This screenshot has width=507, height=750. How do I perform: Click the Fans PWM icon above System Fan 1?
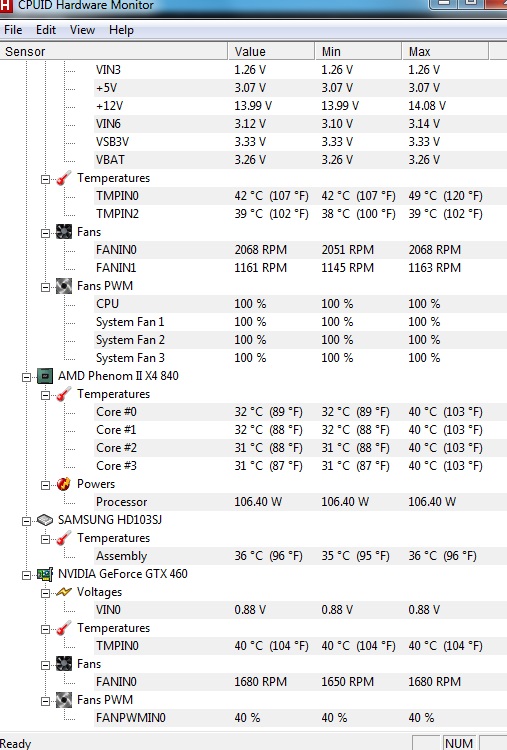coord(64,286)
